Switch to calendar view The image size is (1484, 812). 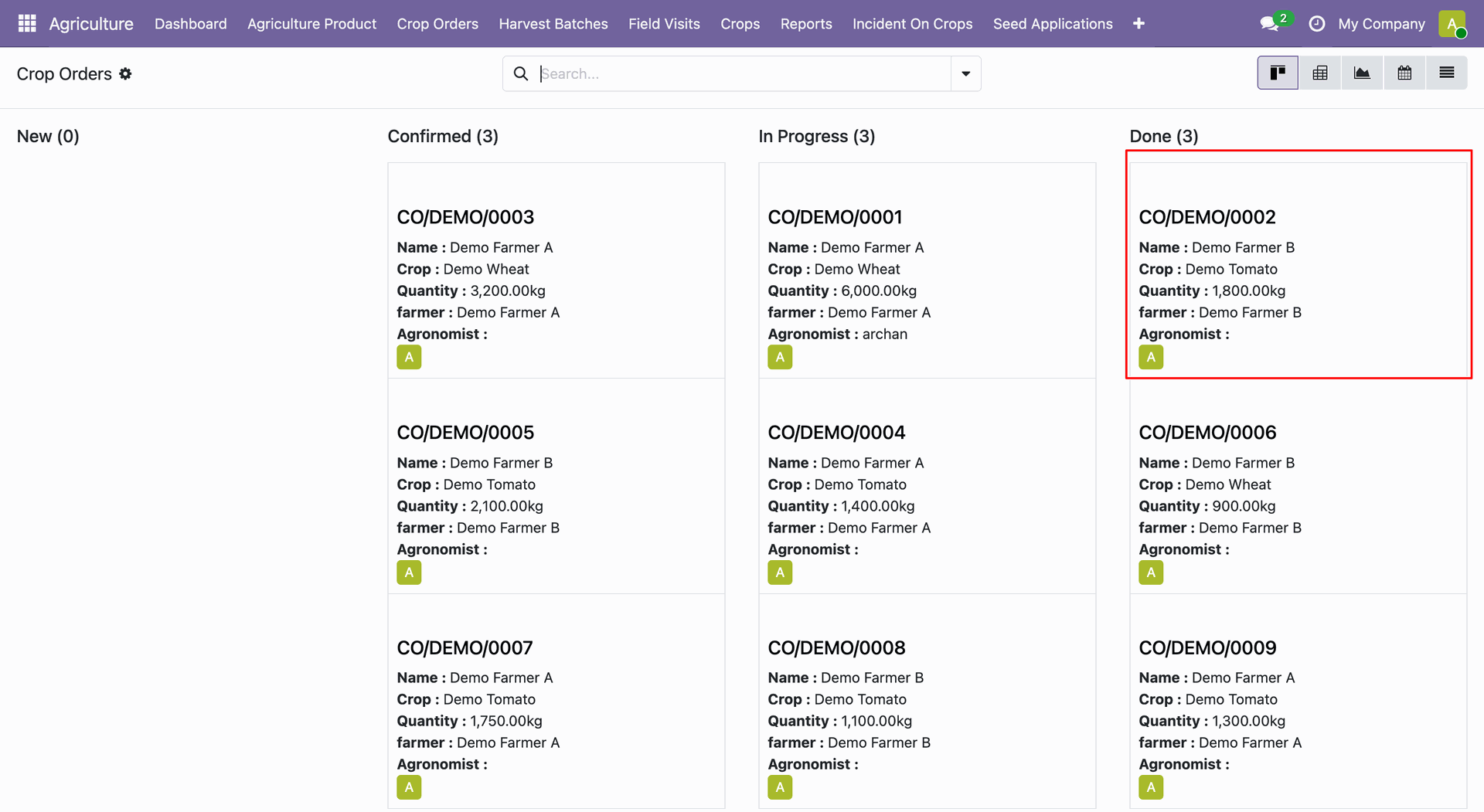tap(1404, 73)
